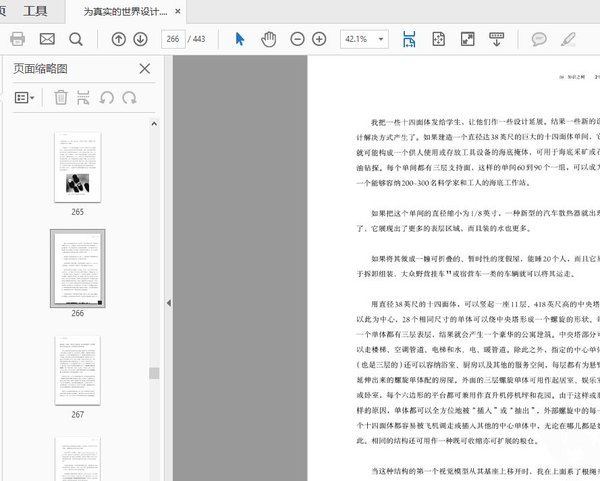Screen dimensions: 600x481
Task: Open thumbnail options dropdown menu
Action: [x=25, y=98]
